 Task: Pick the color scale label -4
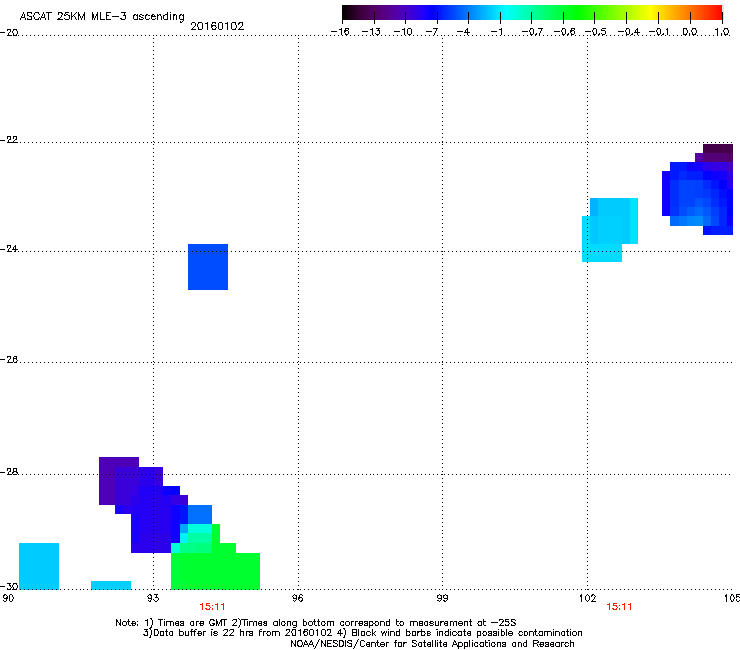(463, 32)
